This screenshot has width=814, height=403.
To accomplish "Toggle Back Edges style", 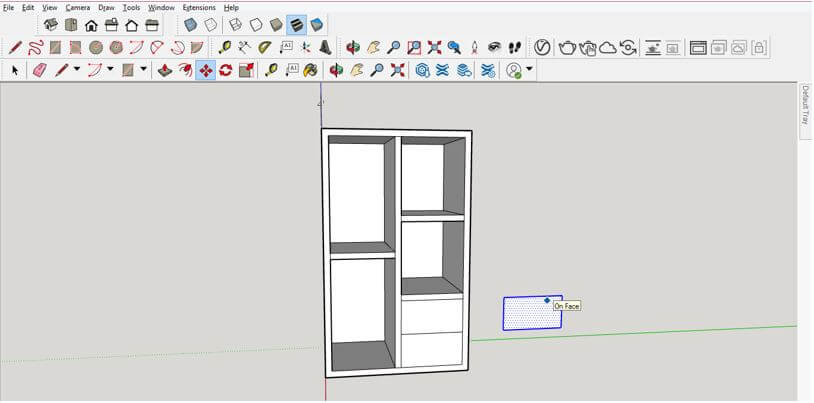I will pos(210,25).
